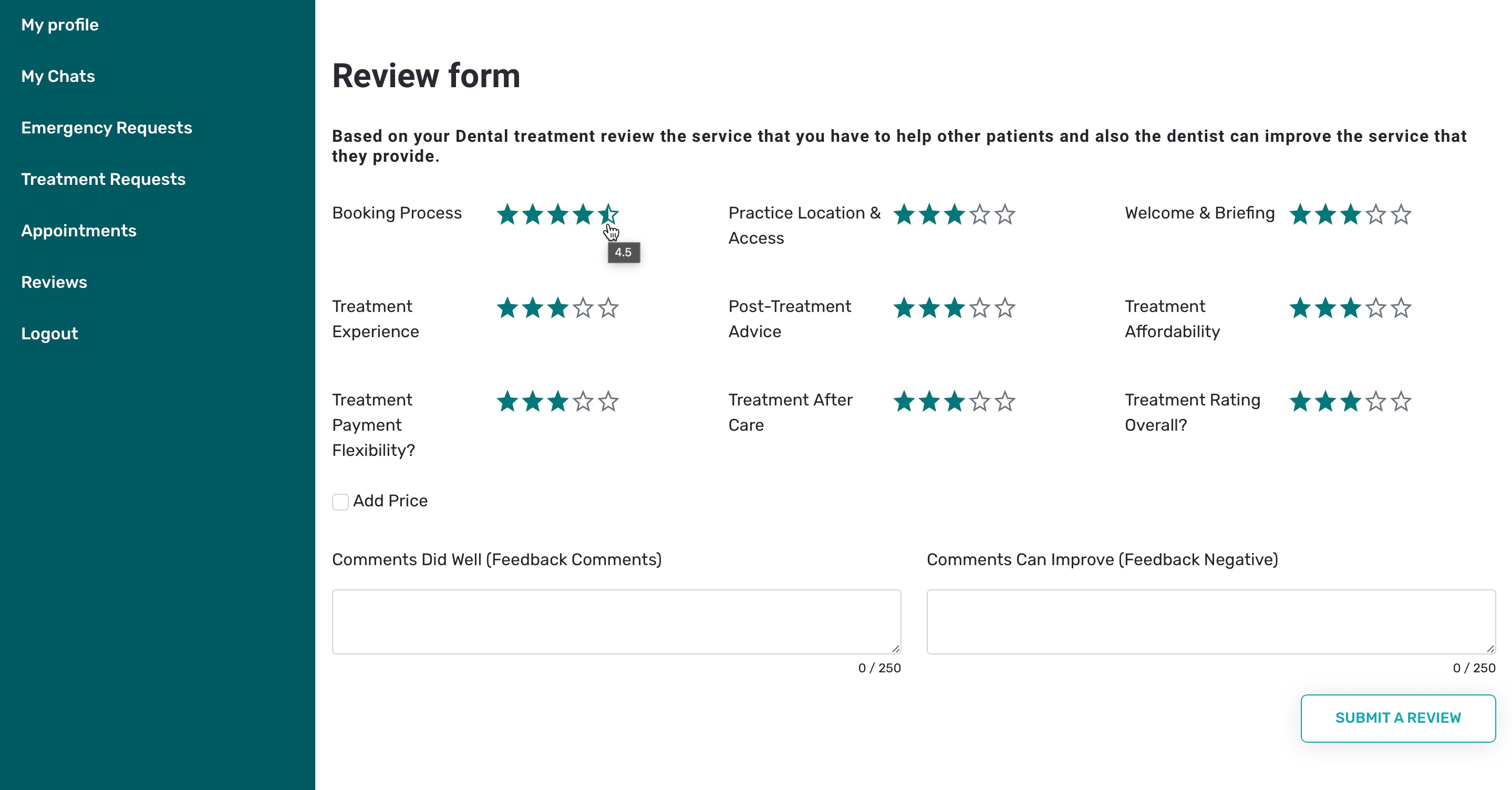
Task: Rate Treatment Experience two stars
Action: (x=533, y=308)
